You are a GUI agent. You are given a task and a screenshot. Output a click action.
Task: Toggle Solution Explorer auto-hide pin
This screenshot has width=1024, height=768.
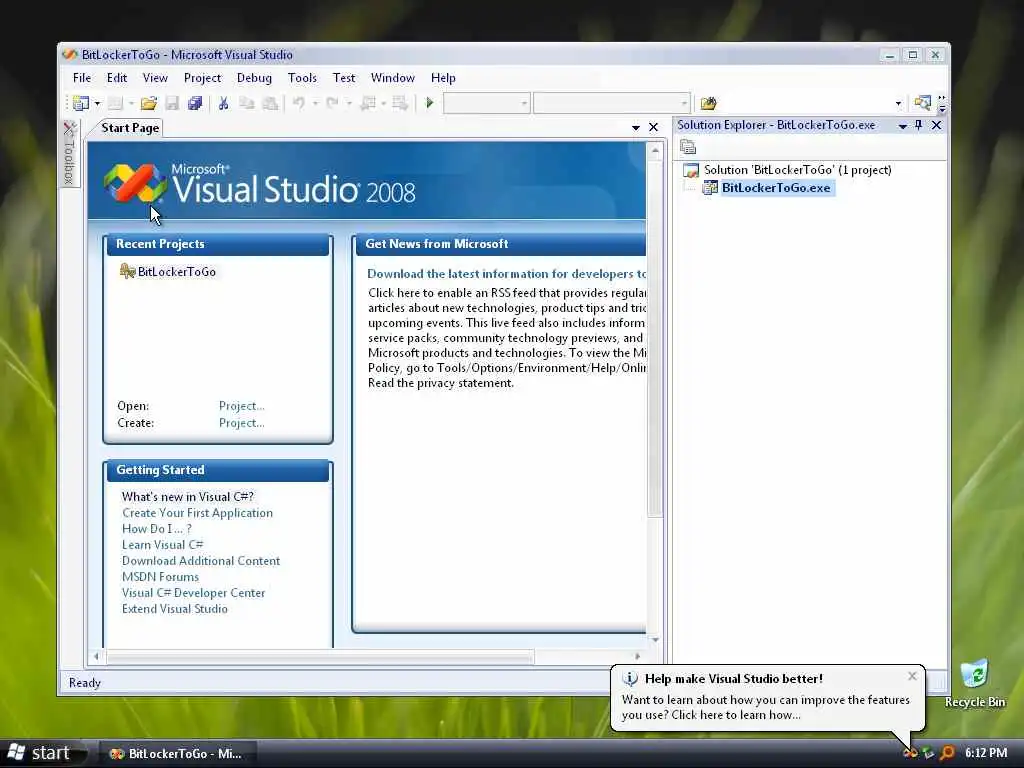point(919,125)
